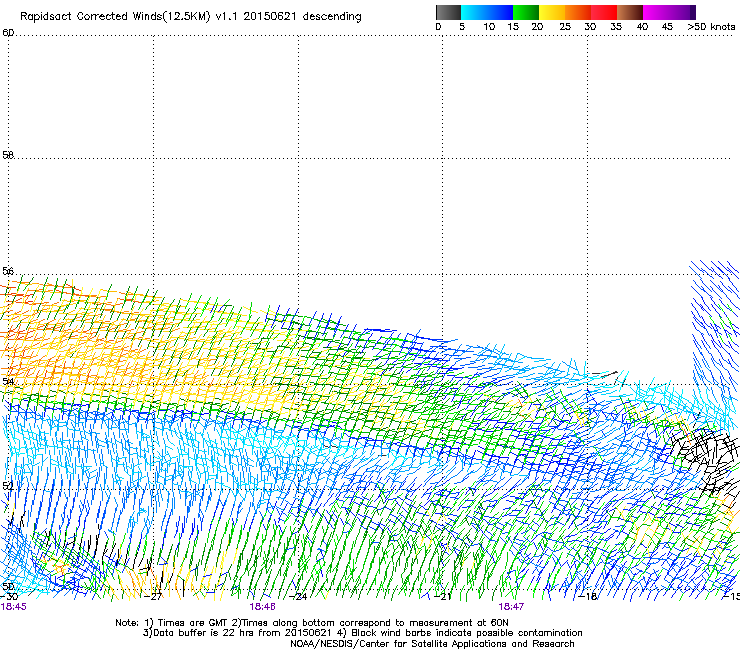Click the latitude label '58'
This screenshot has width=740, height=650.
pyautogui.click(x=8, y=155)
